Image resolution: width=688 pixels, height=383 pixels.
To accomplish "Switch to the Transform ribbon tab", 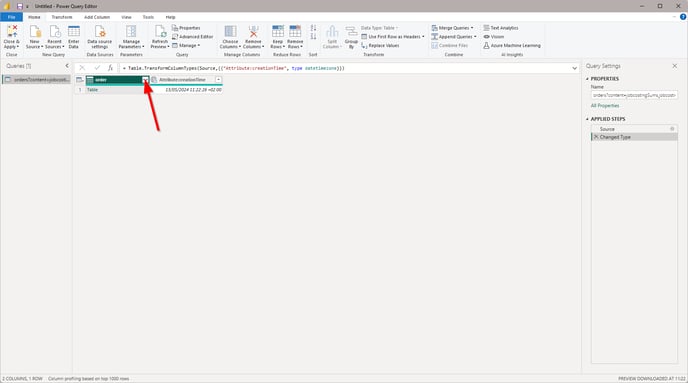I will pyautogui.click(x=62, y=17).
